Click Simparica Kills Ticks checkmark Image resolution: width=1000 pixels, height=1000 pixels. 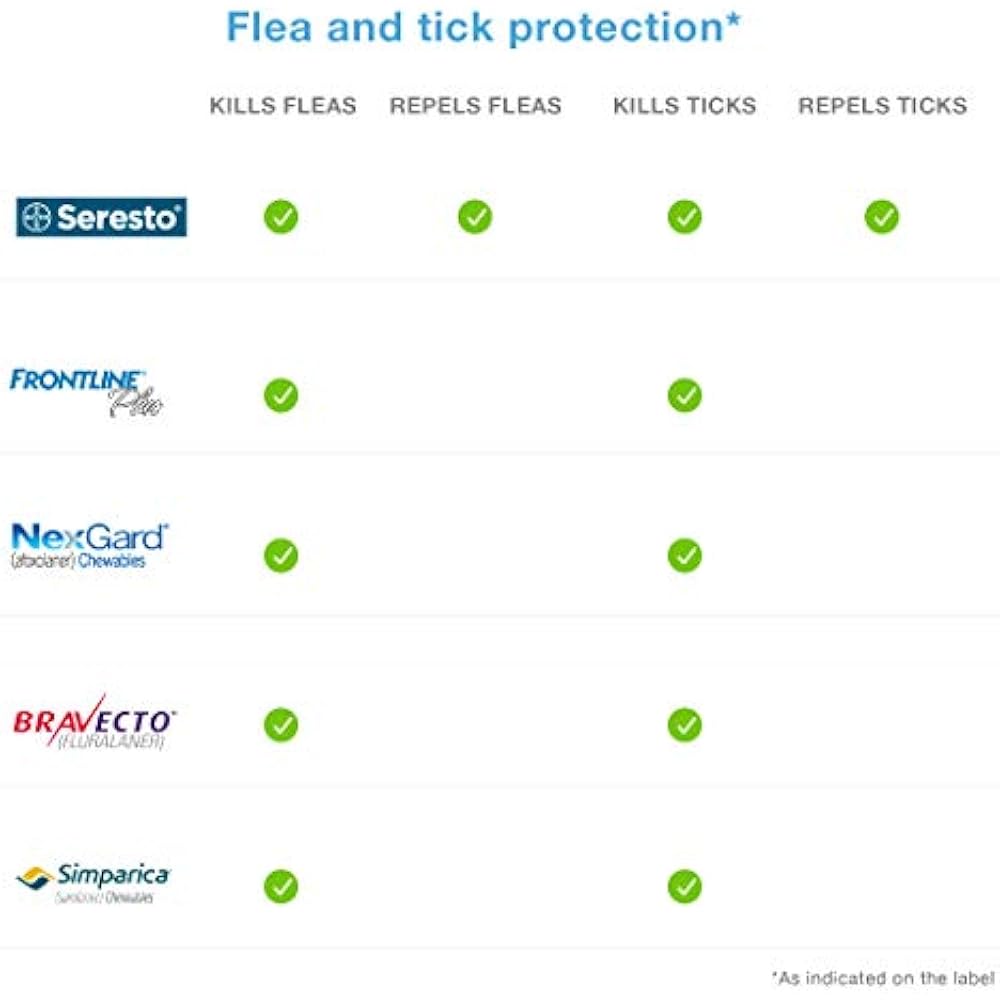coord(685,886)
